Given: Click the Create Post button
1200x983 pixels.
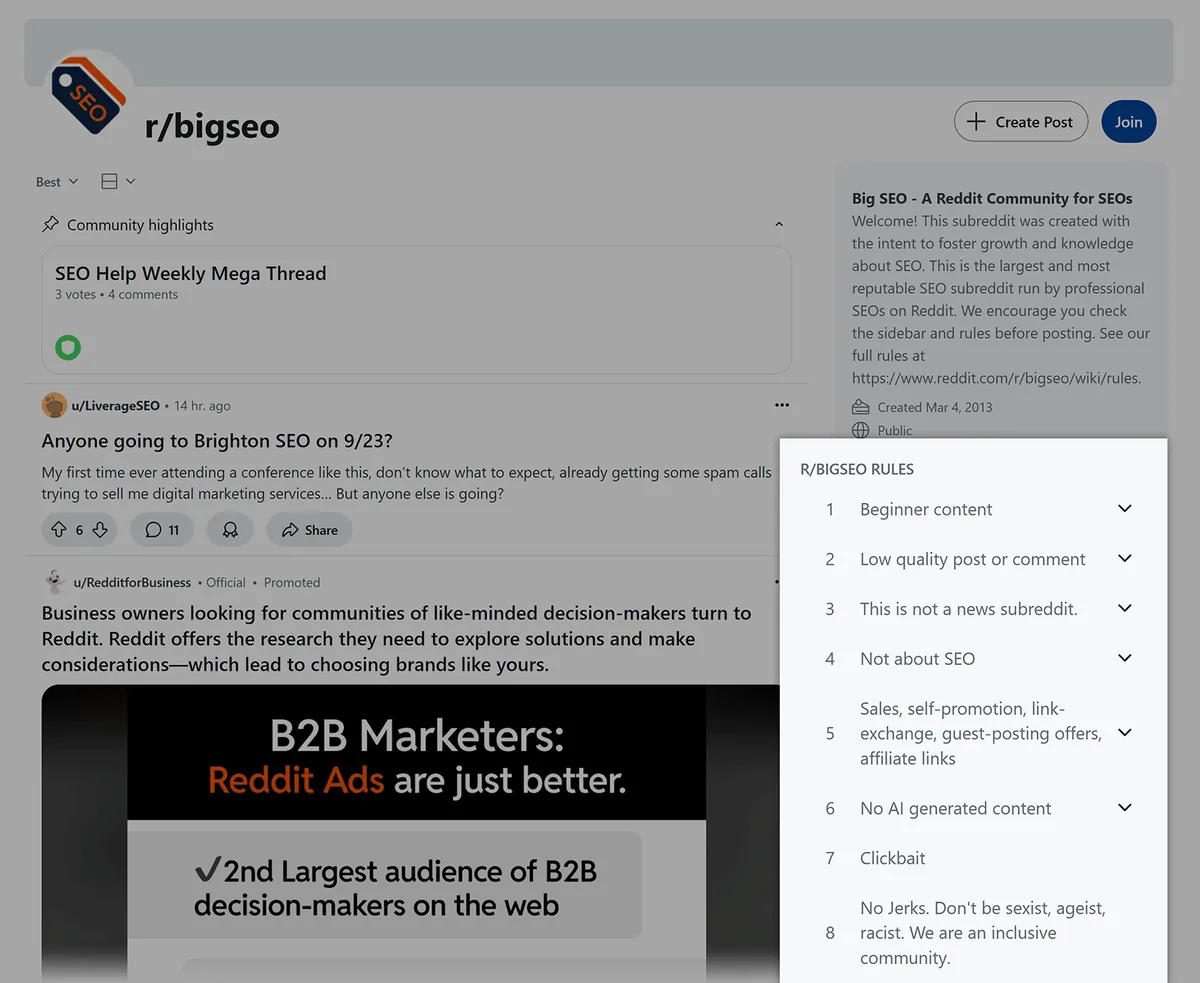Looking at the screenshot, I should click(1021, 122).
